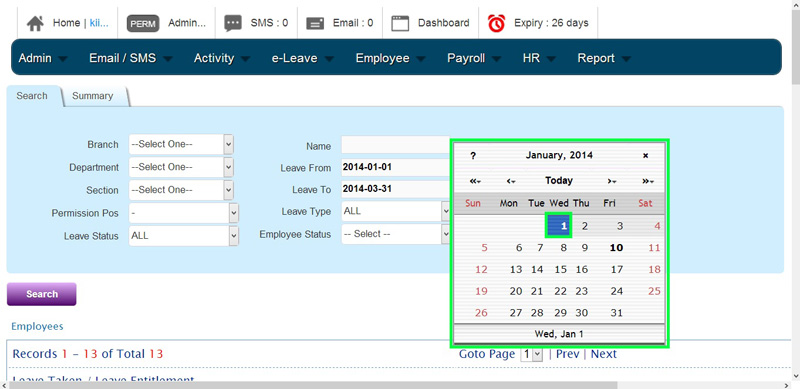Select January 31 in the calendar

617,313
